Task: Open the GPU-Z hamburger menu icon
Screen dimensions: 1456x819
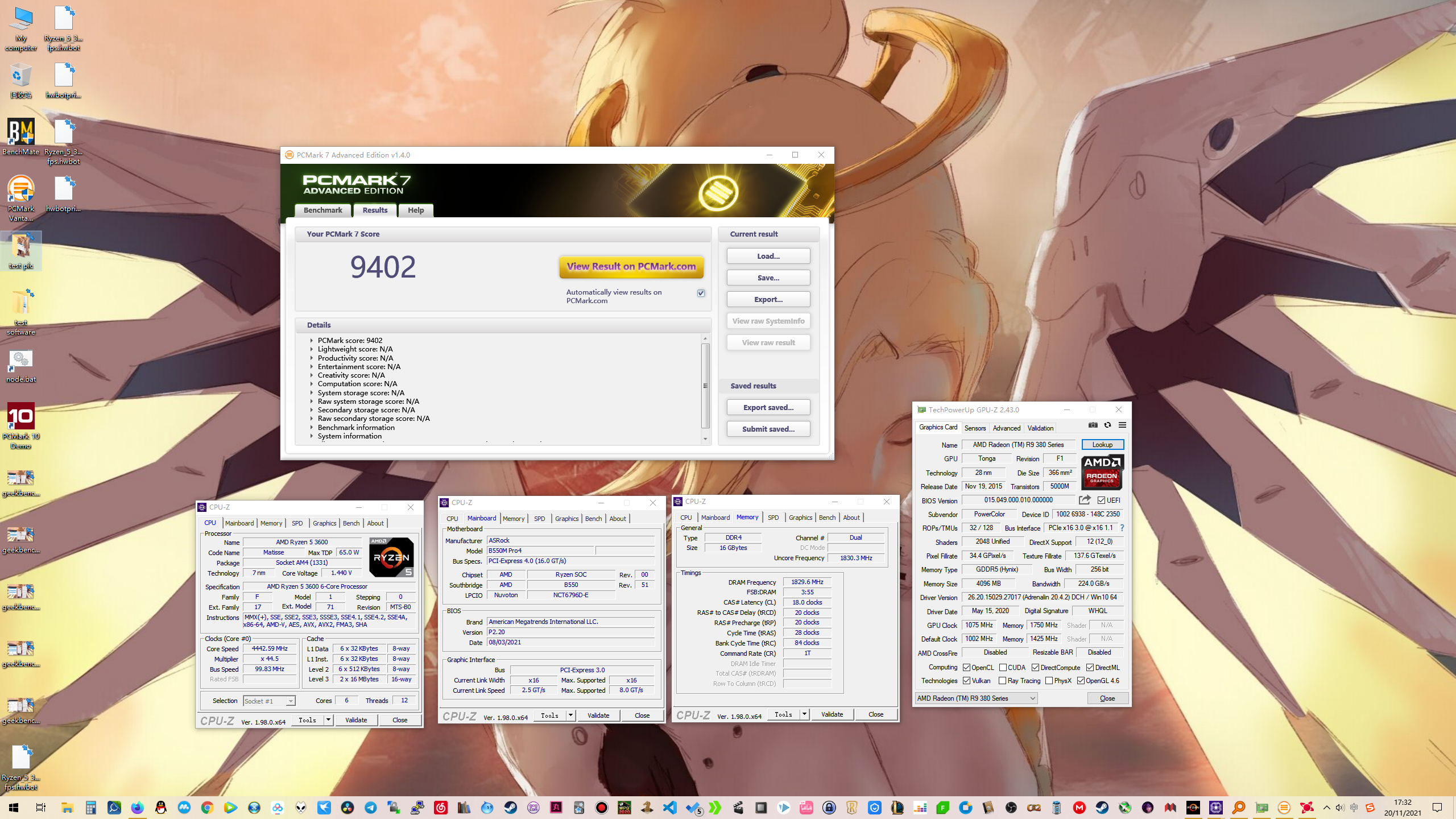Action: coord(1122,425)
